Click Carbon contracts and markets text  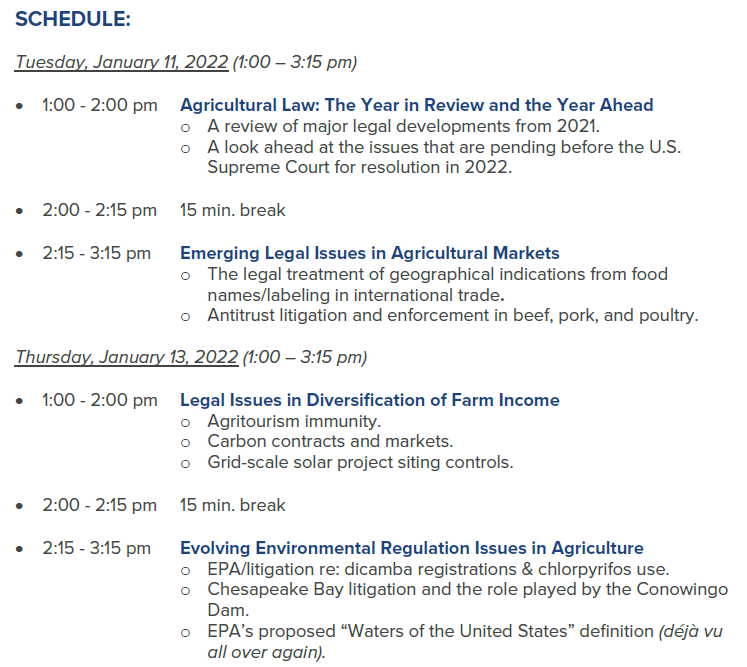(330, 441)
